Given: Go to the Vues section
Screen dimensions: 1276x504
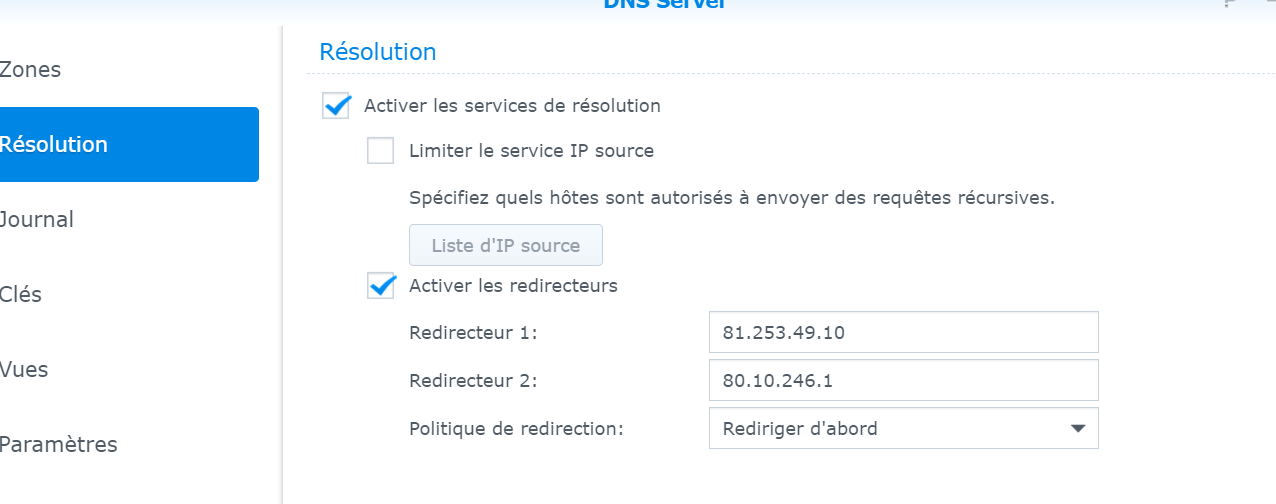Looking at the screenshot, I should point(24,370).
